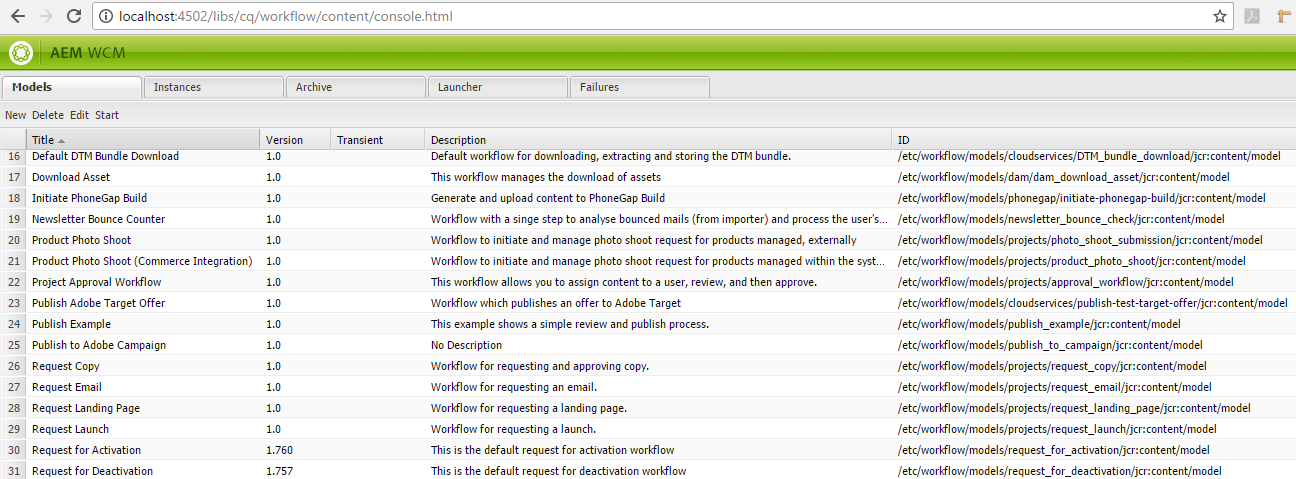Select the Default DTM Bundle Download row
1296x479 pixels.
(648, 156)
